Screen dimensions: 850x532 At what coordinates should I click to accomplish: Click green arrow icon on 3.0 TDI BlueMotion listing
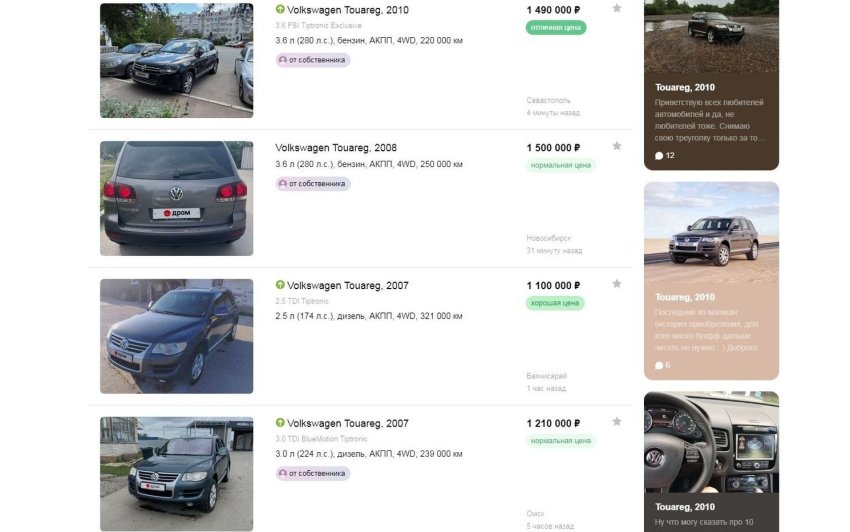pos(280,424)
